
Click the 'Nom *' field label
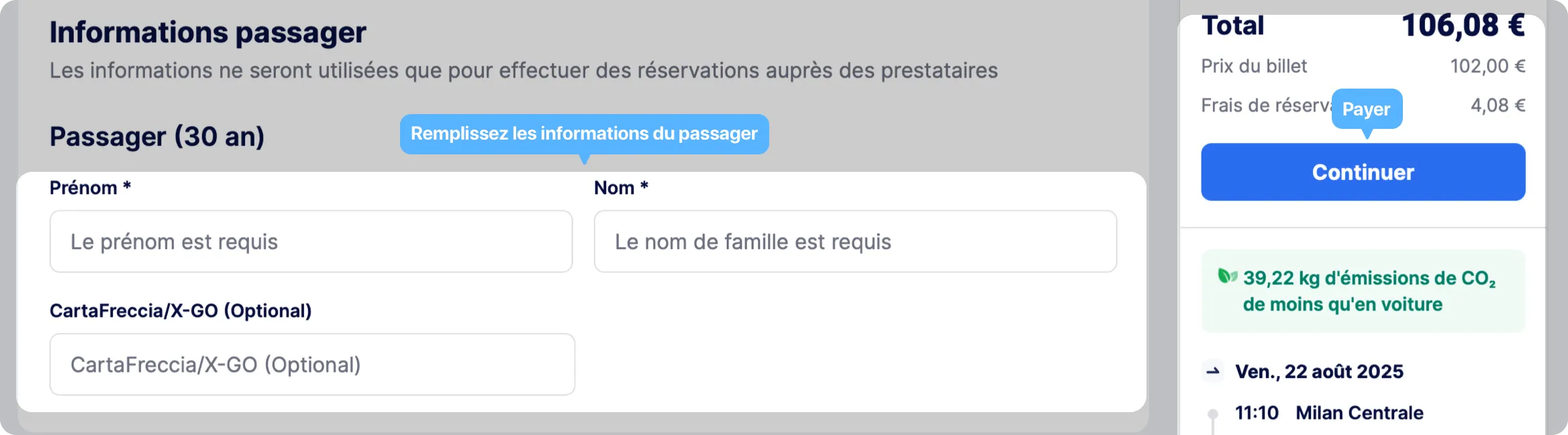(x=621, y=188)
